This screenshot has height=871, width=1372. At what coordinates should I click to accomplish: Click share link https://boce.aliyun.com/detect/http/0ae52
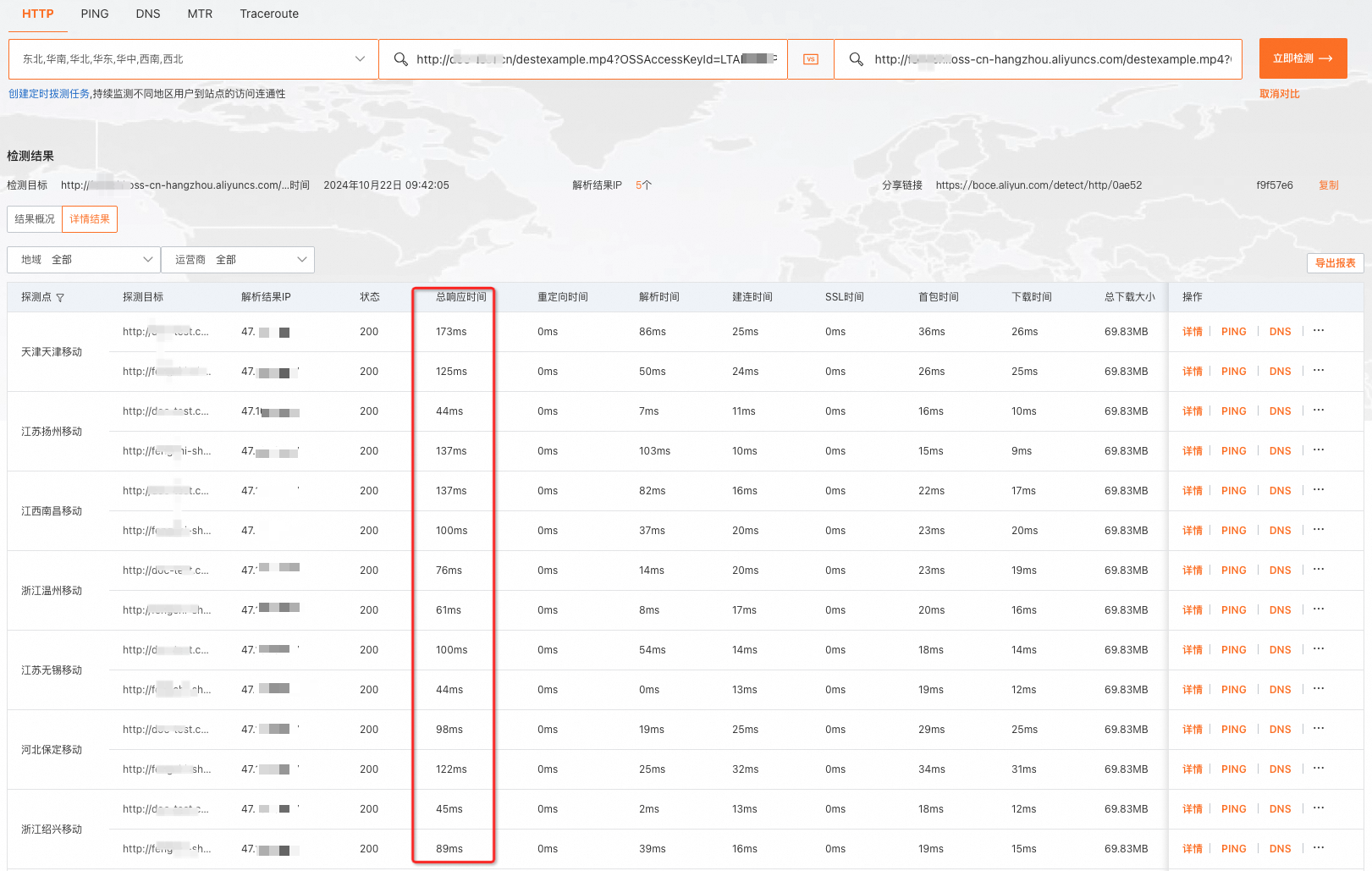[1039, 185]
